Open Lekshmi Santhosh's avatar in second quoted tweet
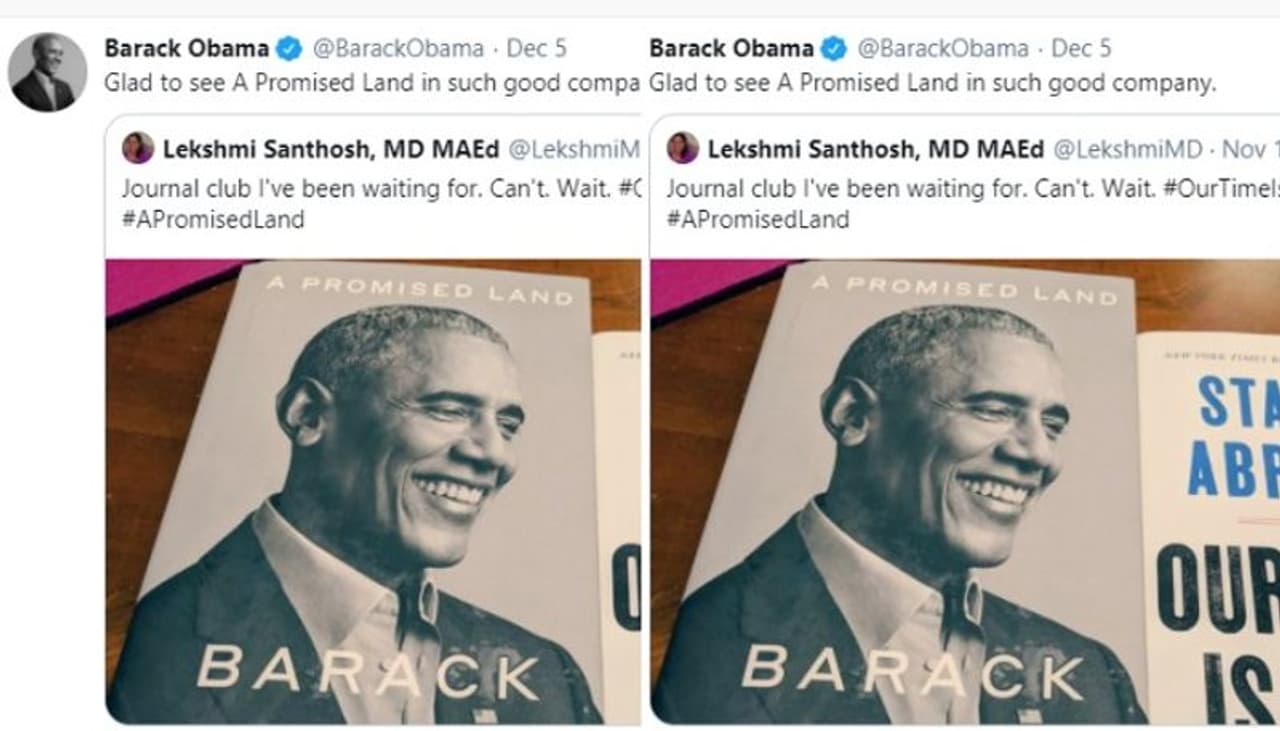The width and height of the screenshot is (1280, 731). pos(683,148)
